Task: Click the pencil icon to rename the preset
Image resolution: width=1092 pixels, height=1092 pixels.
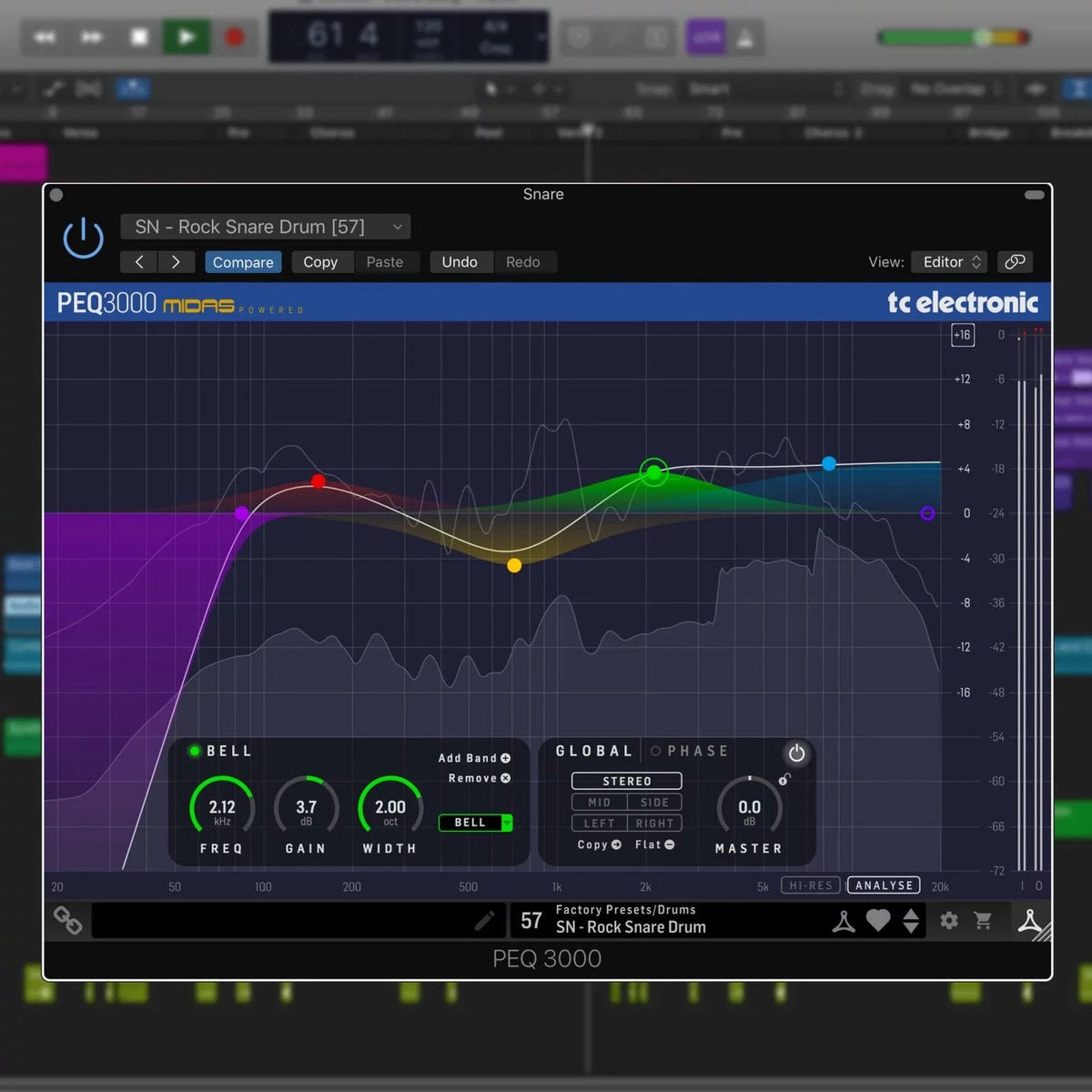Action: [x=485, y=920]
